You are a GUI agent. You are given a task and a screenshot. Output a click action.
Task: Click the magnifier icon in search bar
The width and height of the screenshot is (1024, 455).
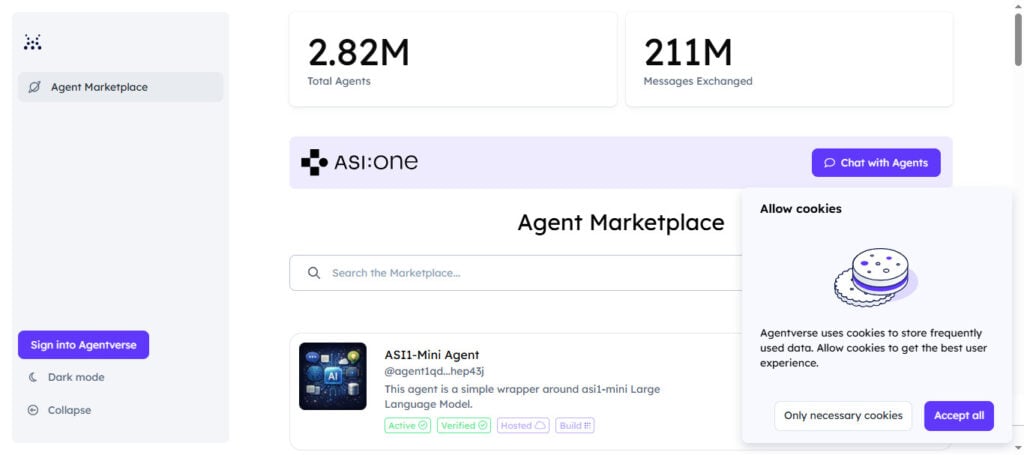tap(314, 273)
